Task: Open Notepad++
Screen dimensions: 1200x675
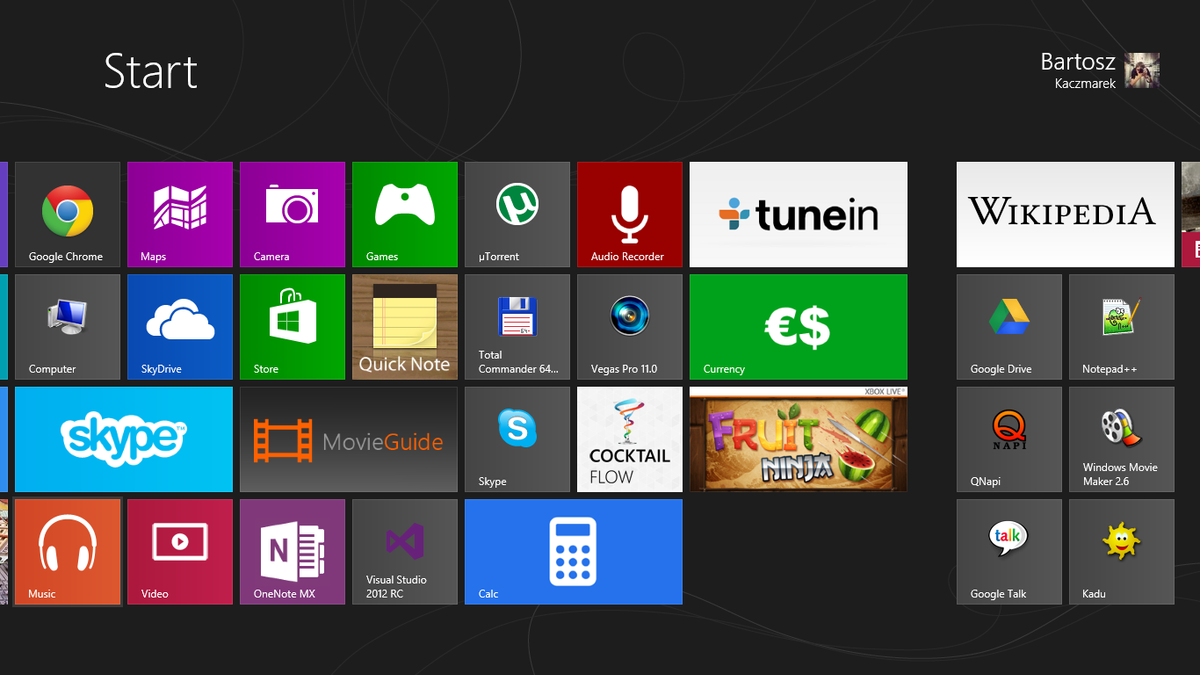Action: click(1121, 327)
